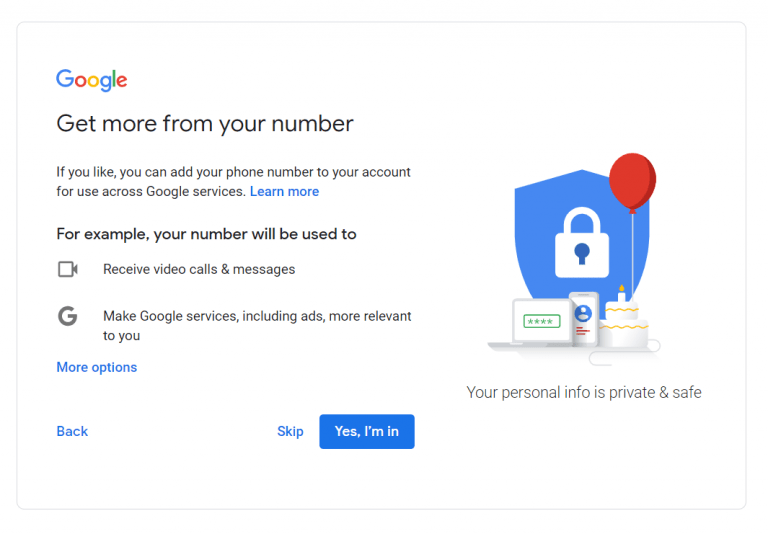Click the 'Get more from your number' heading
The image size is (768, 534).
pyautogui.click(x=205, y=123)
